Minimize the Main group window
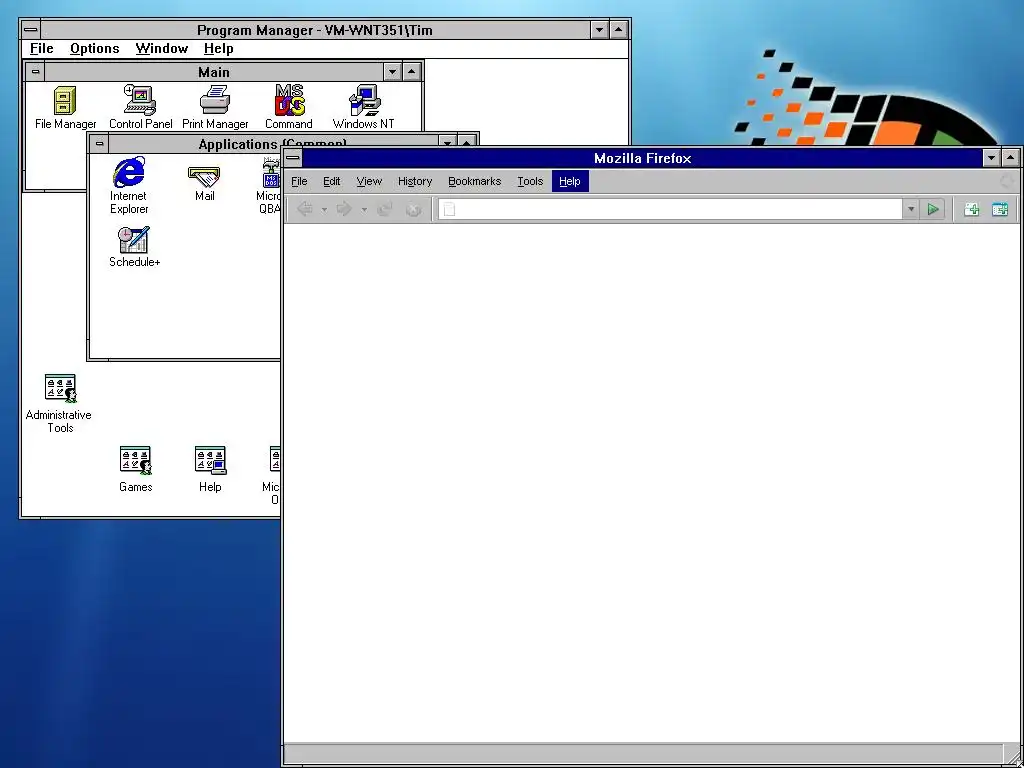 click(x=392, y=72)
